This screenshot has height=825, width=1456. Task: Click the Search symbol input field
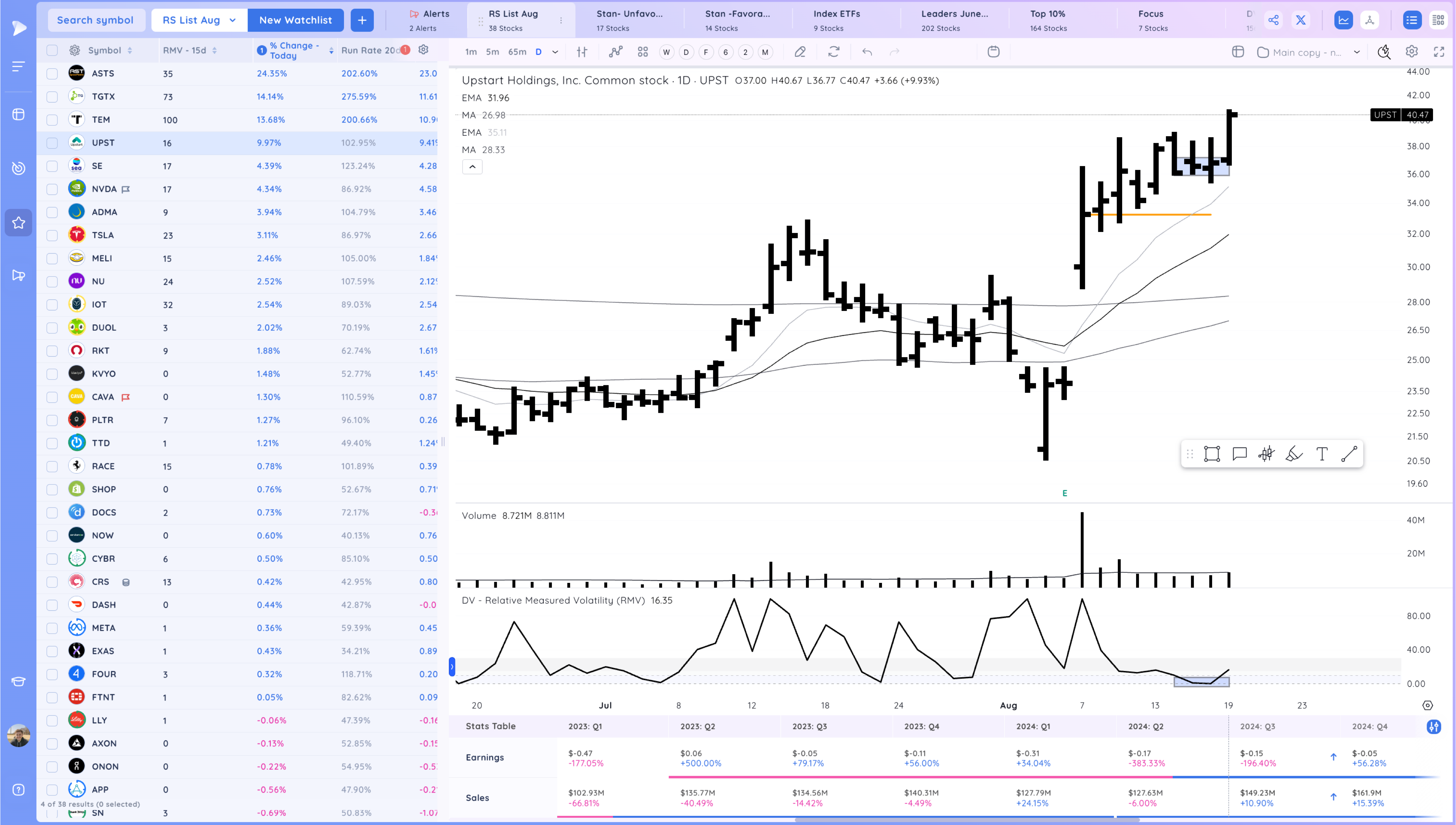96,19
